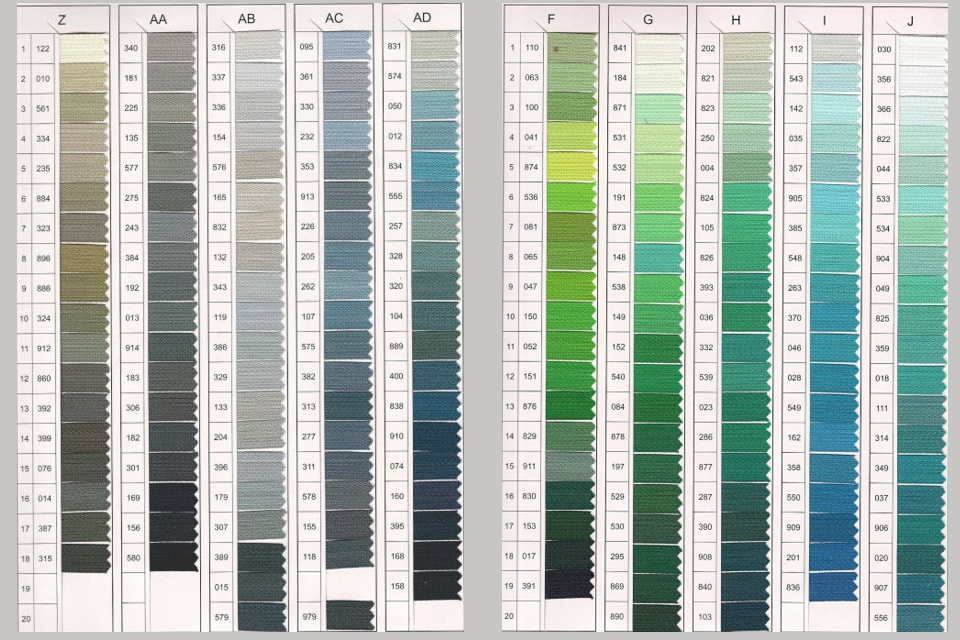Click row number 20 in column F
Viewport: 960px width, 640px height.
[509, 616]
